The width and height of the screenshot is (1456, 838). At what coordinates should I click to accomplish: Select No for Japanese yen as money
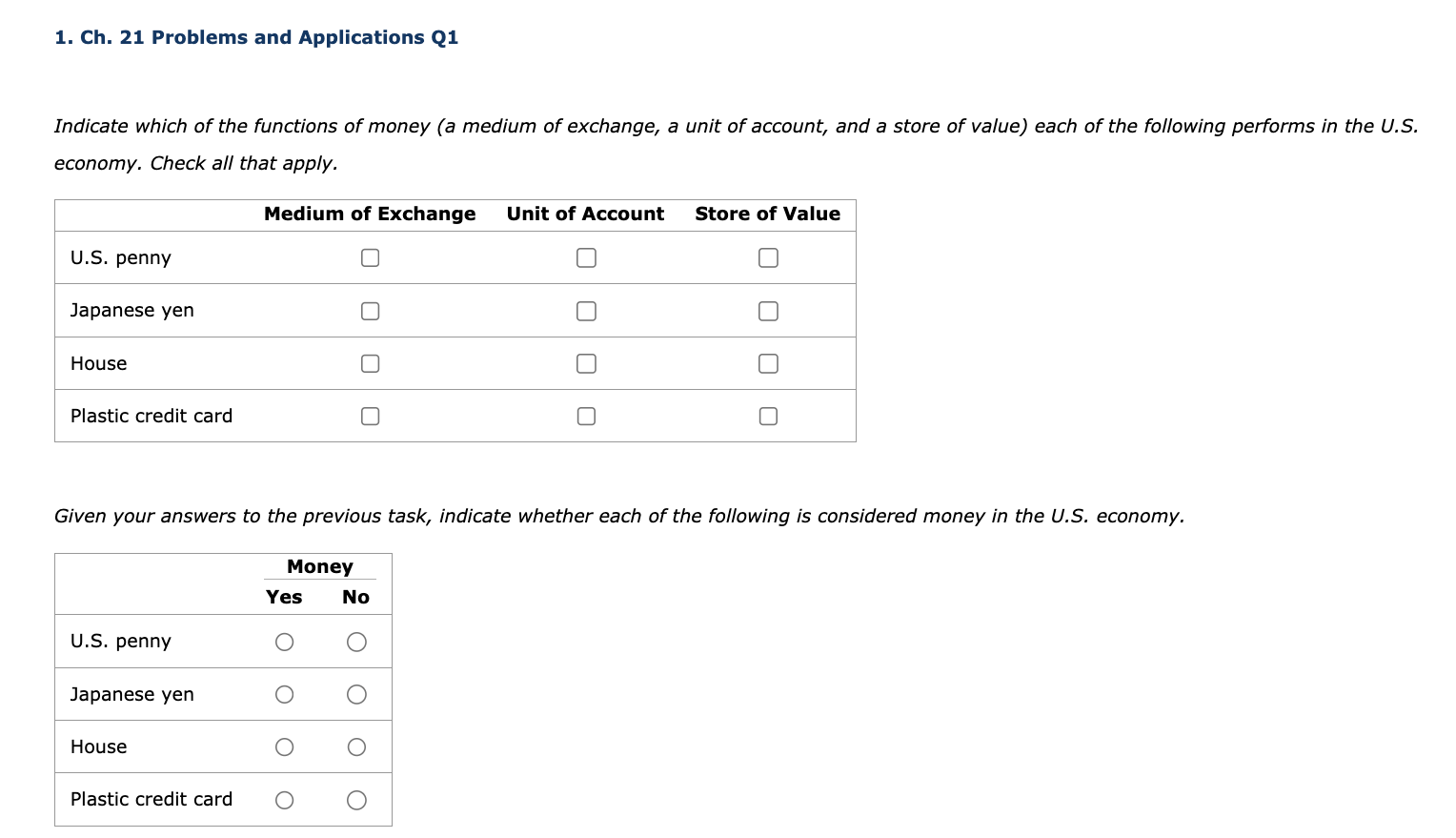pyautogui.click(x=356, y=694)
